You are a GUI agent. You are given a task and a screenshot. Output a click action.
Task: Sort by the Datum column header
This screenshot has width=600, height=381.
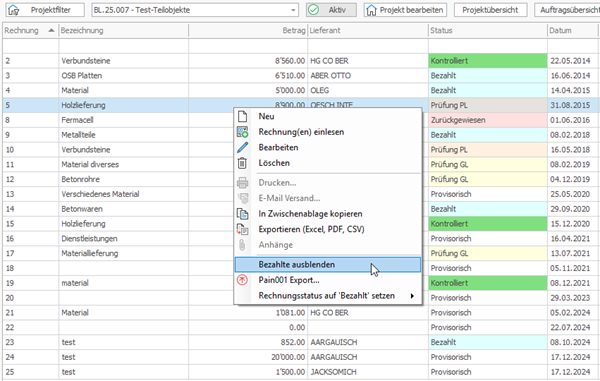click(573, 31)
